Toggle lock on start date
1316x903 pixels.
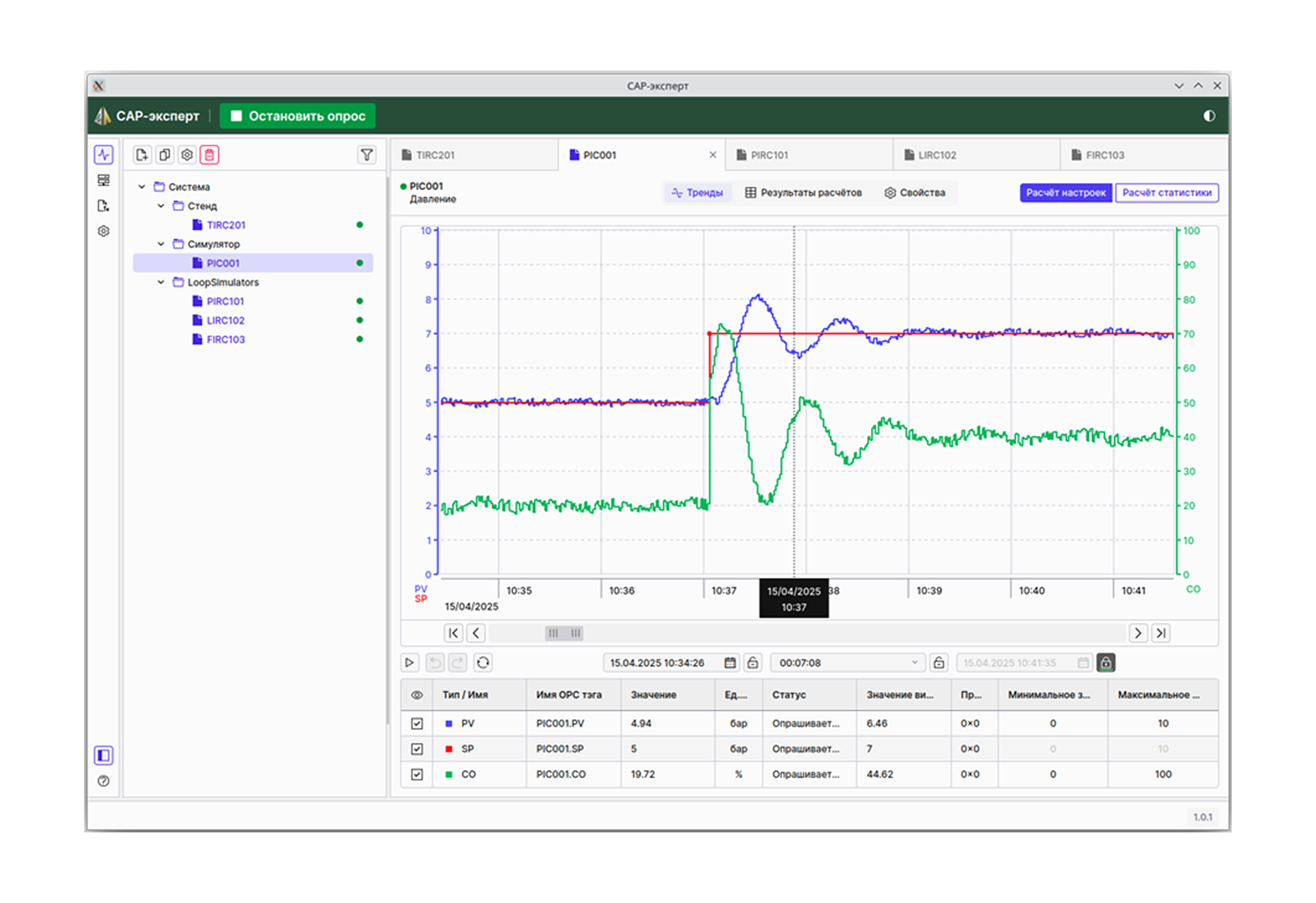(752, 662)
